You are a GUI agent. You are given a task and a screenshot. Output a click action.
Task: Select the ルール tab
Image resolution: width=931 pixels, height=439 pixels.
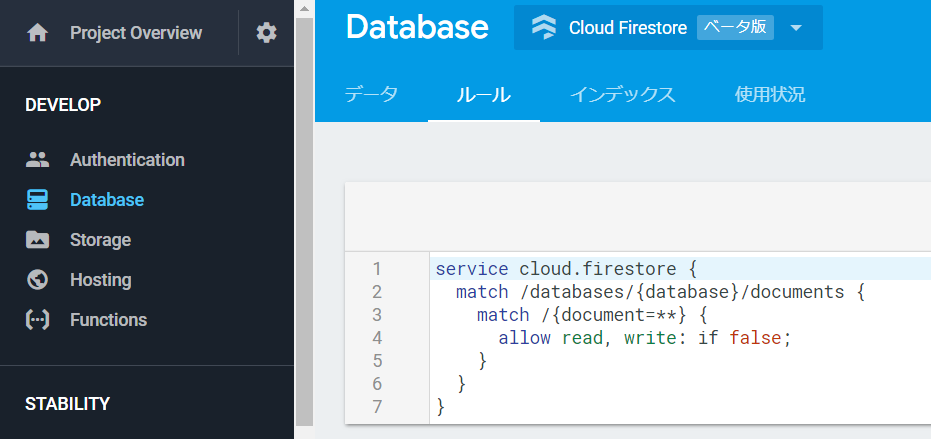pyautogui.click(x=483, y=94)
